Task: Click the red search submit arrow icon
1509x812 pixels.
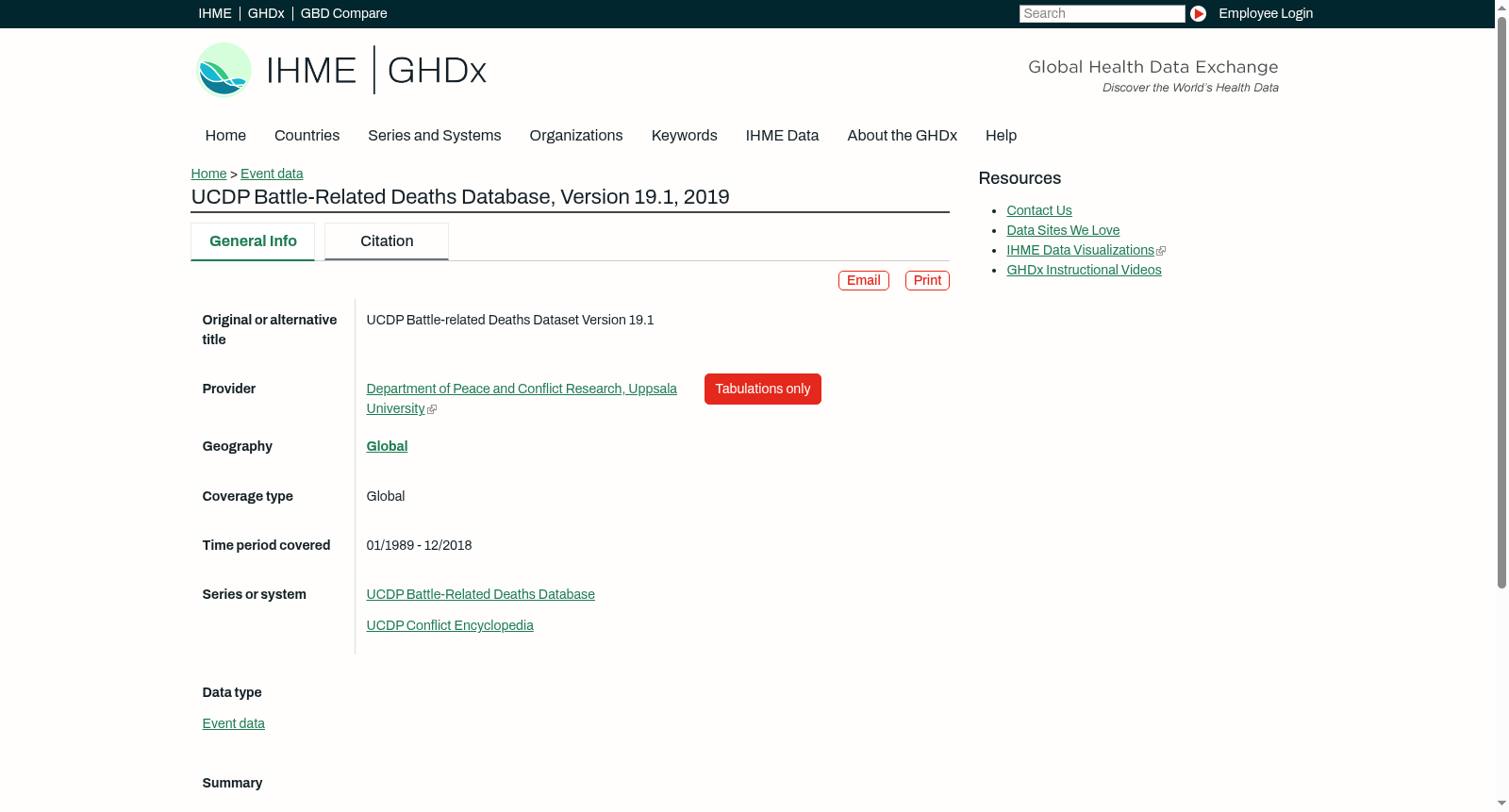Action: 1198,13
